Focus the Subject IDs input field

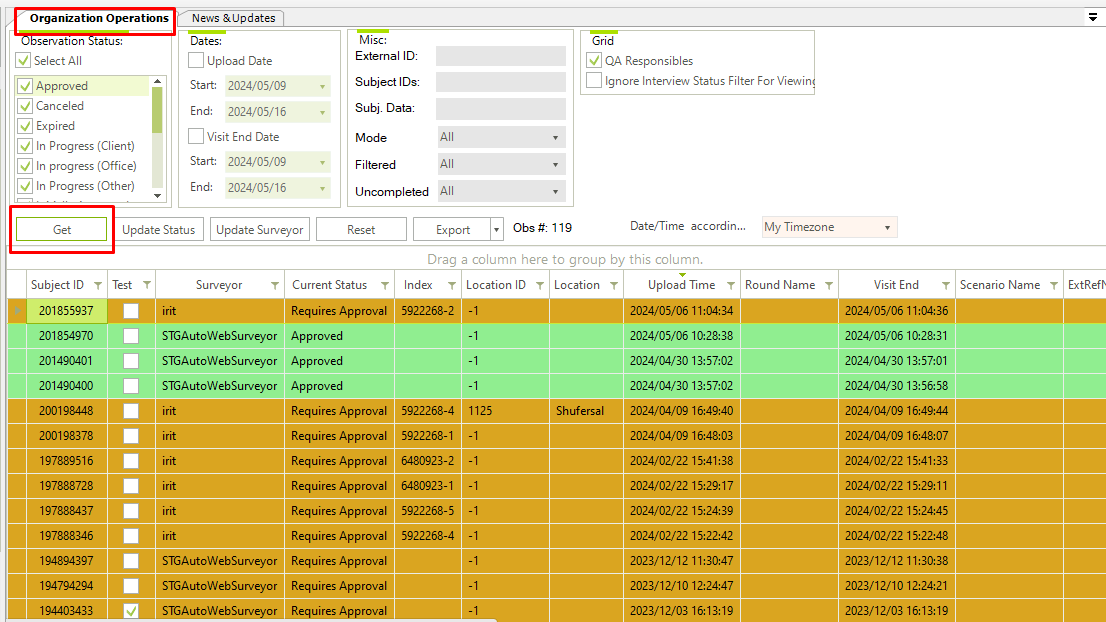coord(501,83)
